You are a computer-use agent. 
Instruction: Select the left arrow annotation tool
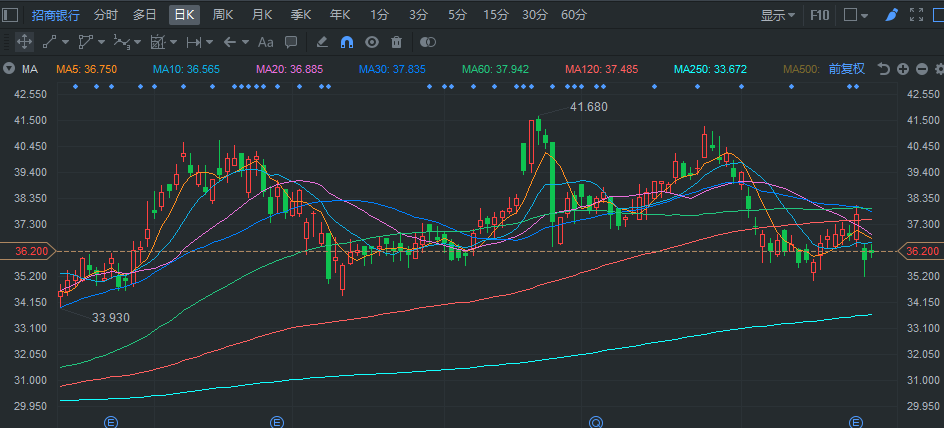click(x=229, y=42)
